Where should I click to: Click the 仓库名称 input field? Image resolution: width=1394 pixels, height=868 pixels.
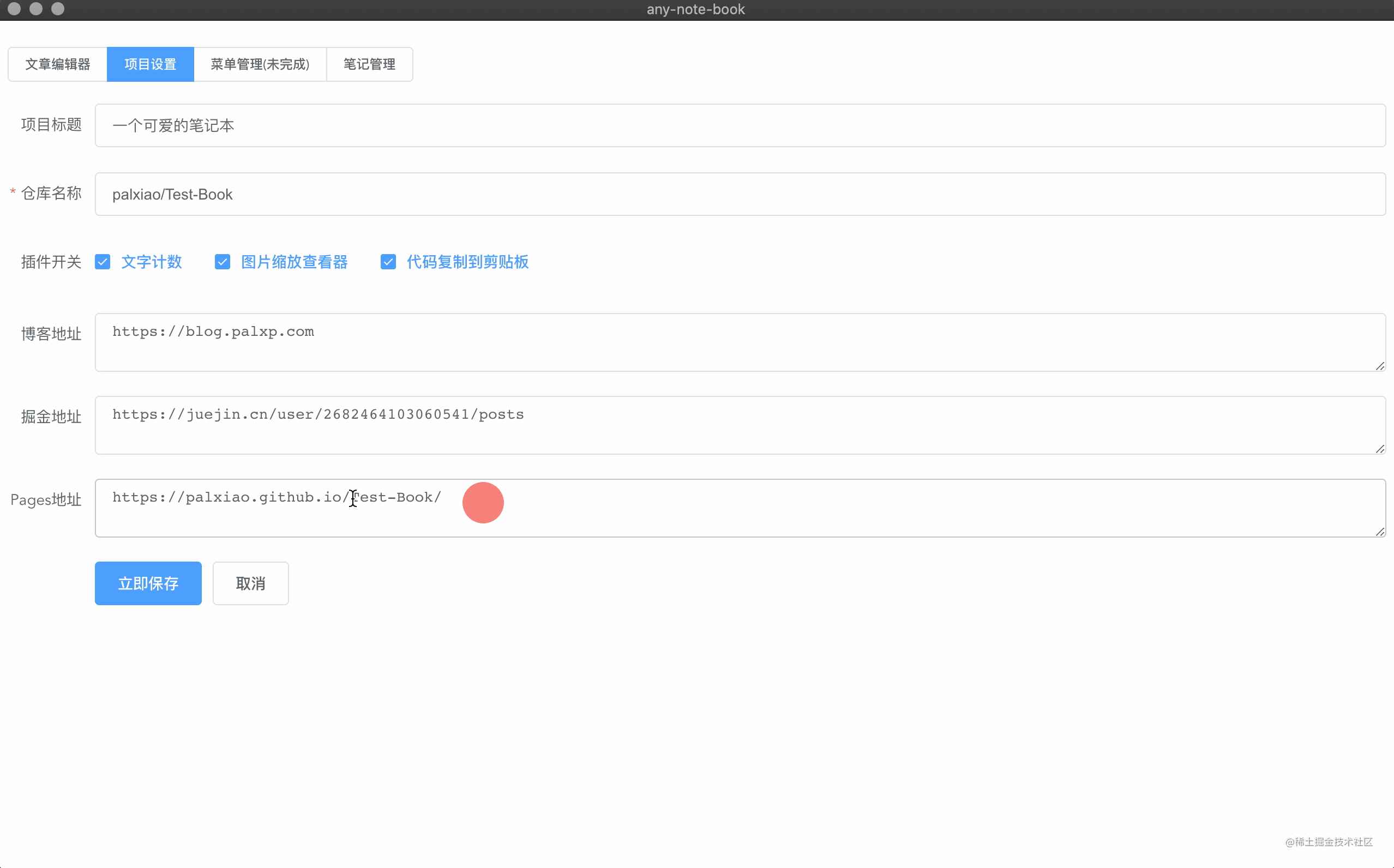click(740, 194)
